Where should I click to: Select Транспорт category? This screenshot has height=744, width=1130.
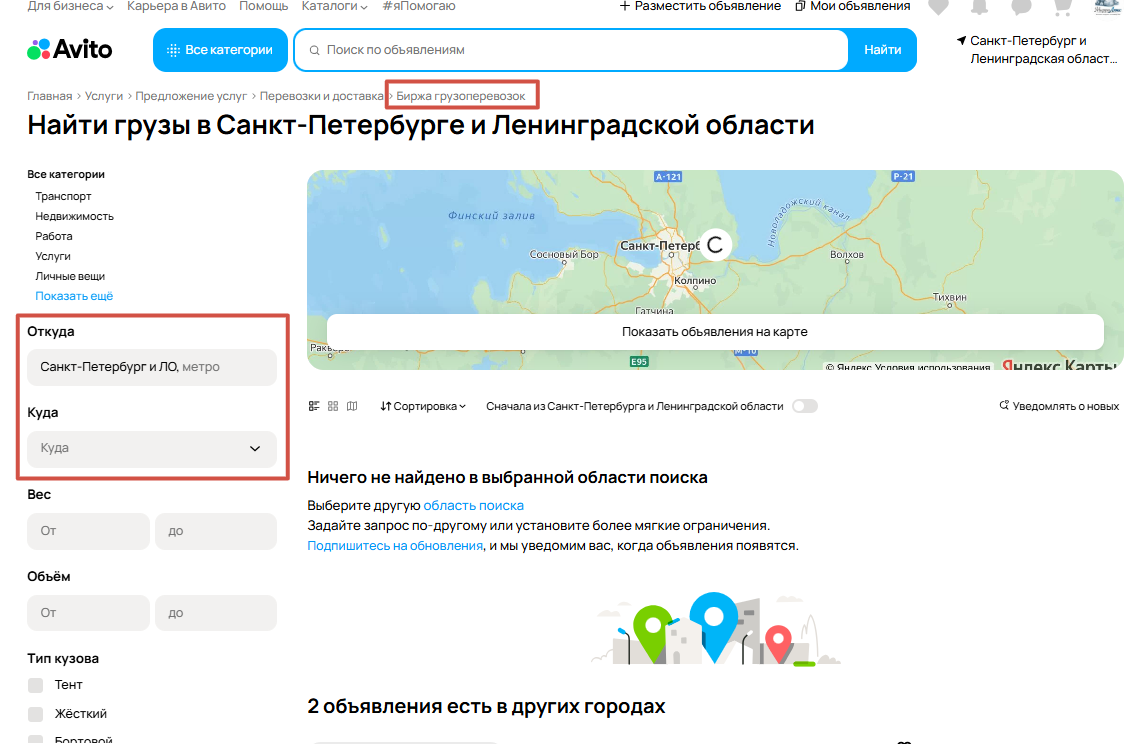[x=63, y=196]
